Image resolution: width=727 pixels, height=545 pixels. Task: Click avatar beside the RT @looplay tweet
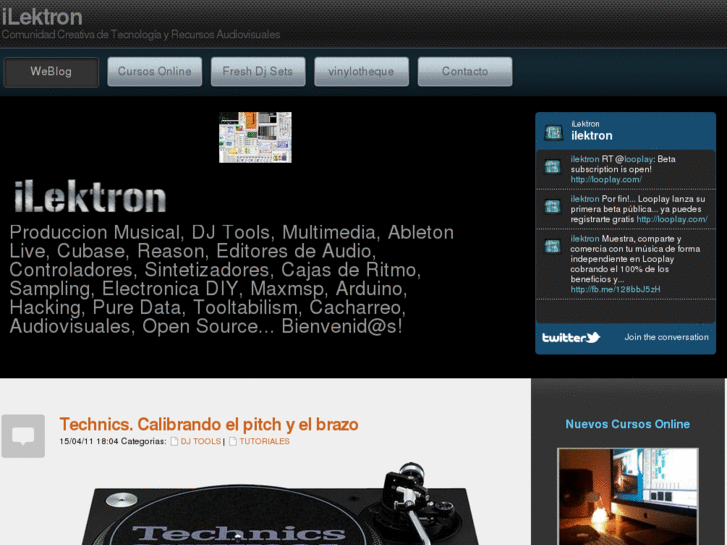552,166
